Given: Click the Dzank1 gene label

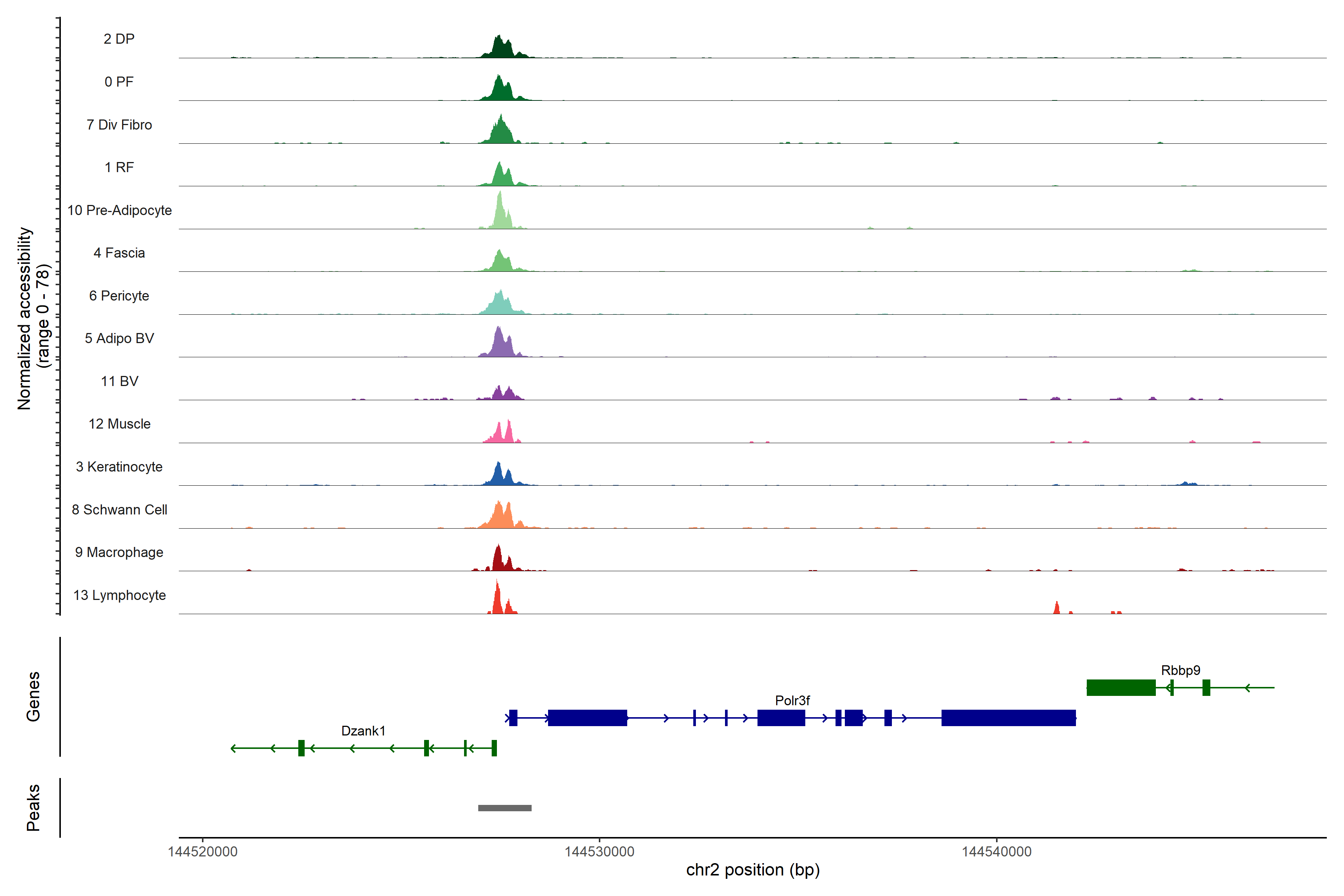Looking at the screenshot, I should (x=363, y=731).
